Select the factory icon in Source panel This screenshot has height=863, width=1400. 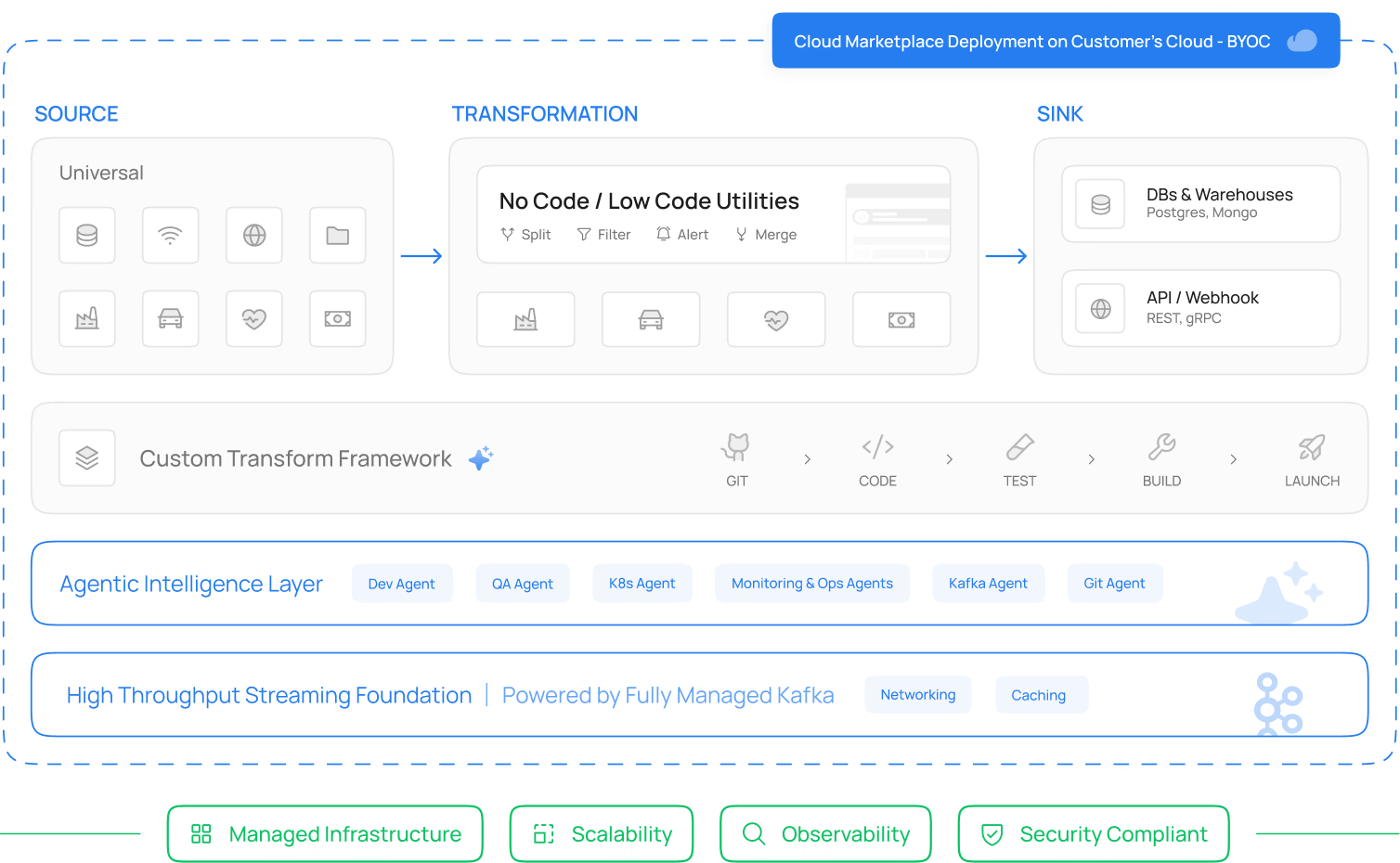[87, 319]
